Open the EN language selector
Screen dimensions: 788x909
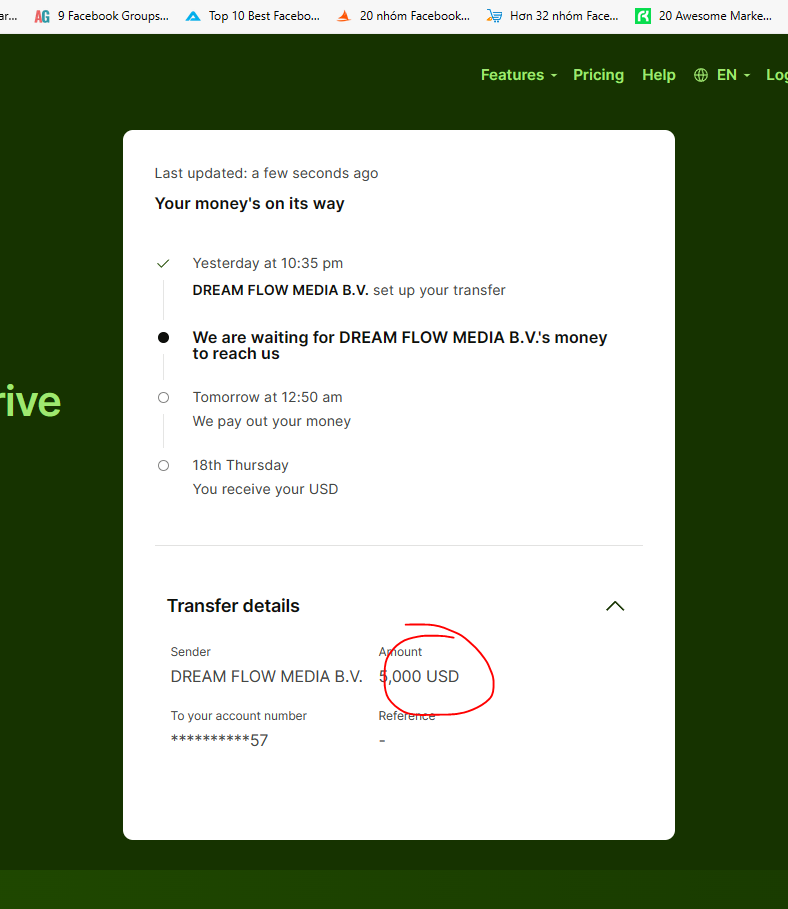click(x=733, y=75)
